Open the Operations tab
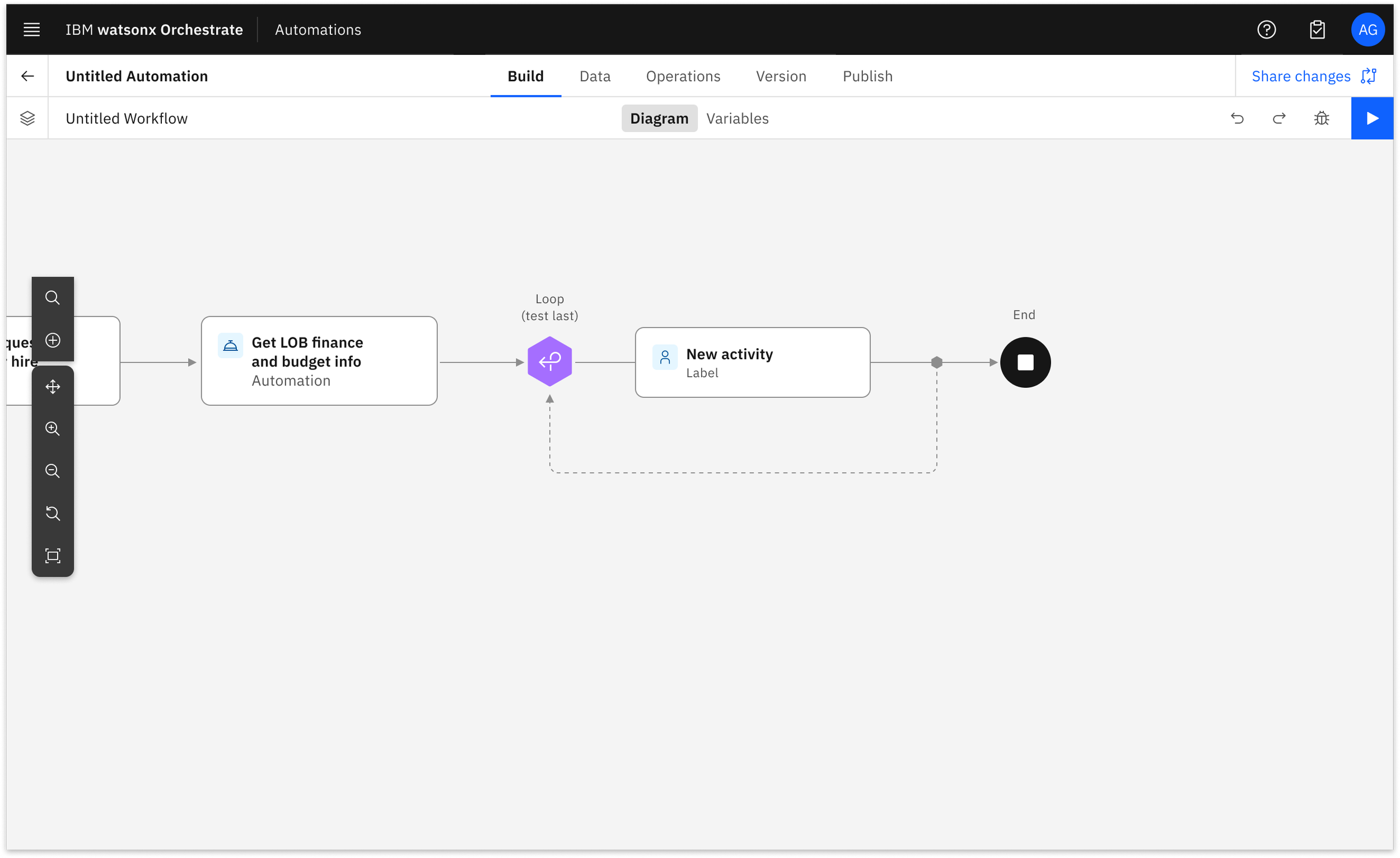The width and height of the screenshot is (1400, 858). pyautogui.click(x=683, y=76)
